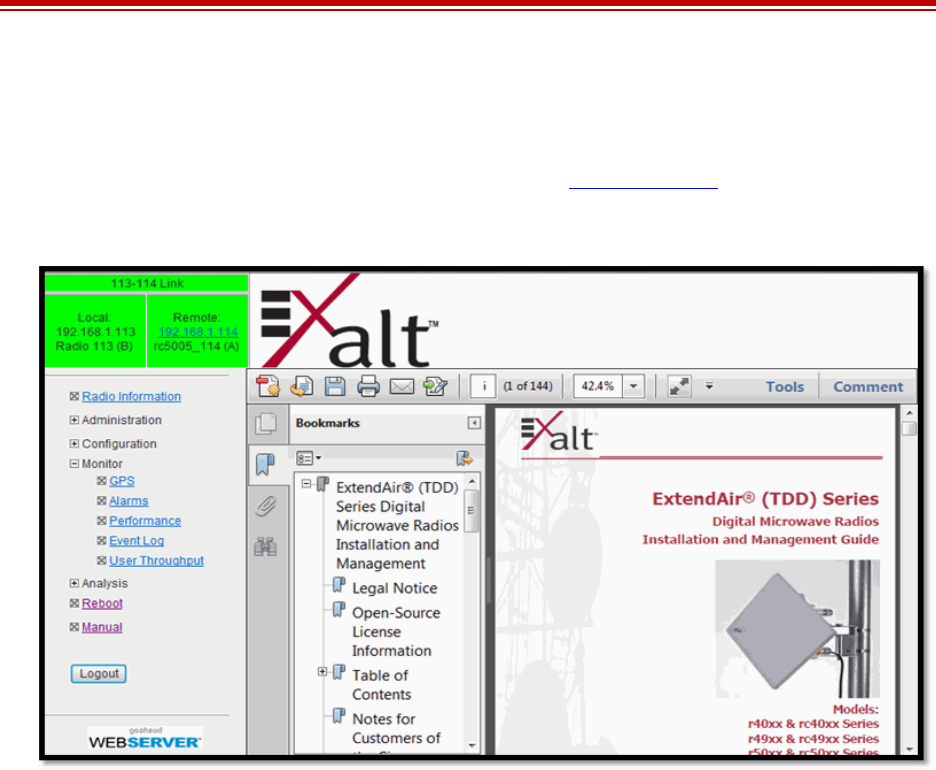Open the bookmarks options menu
This screenshot has width=936, height=770.
coord(309,458)
